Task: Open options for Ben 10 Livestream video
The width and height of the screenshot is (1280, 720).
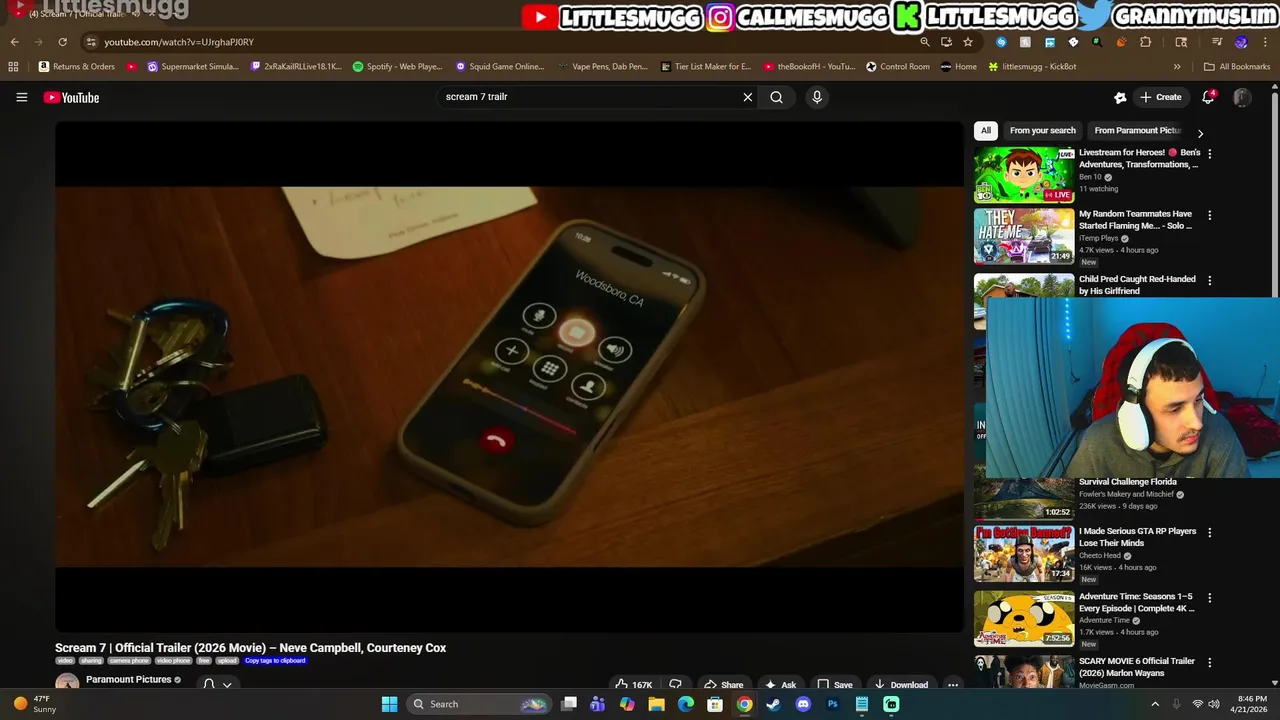Action: coord(1209,154)
